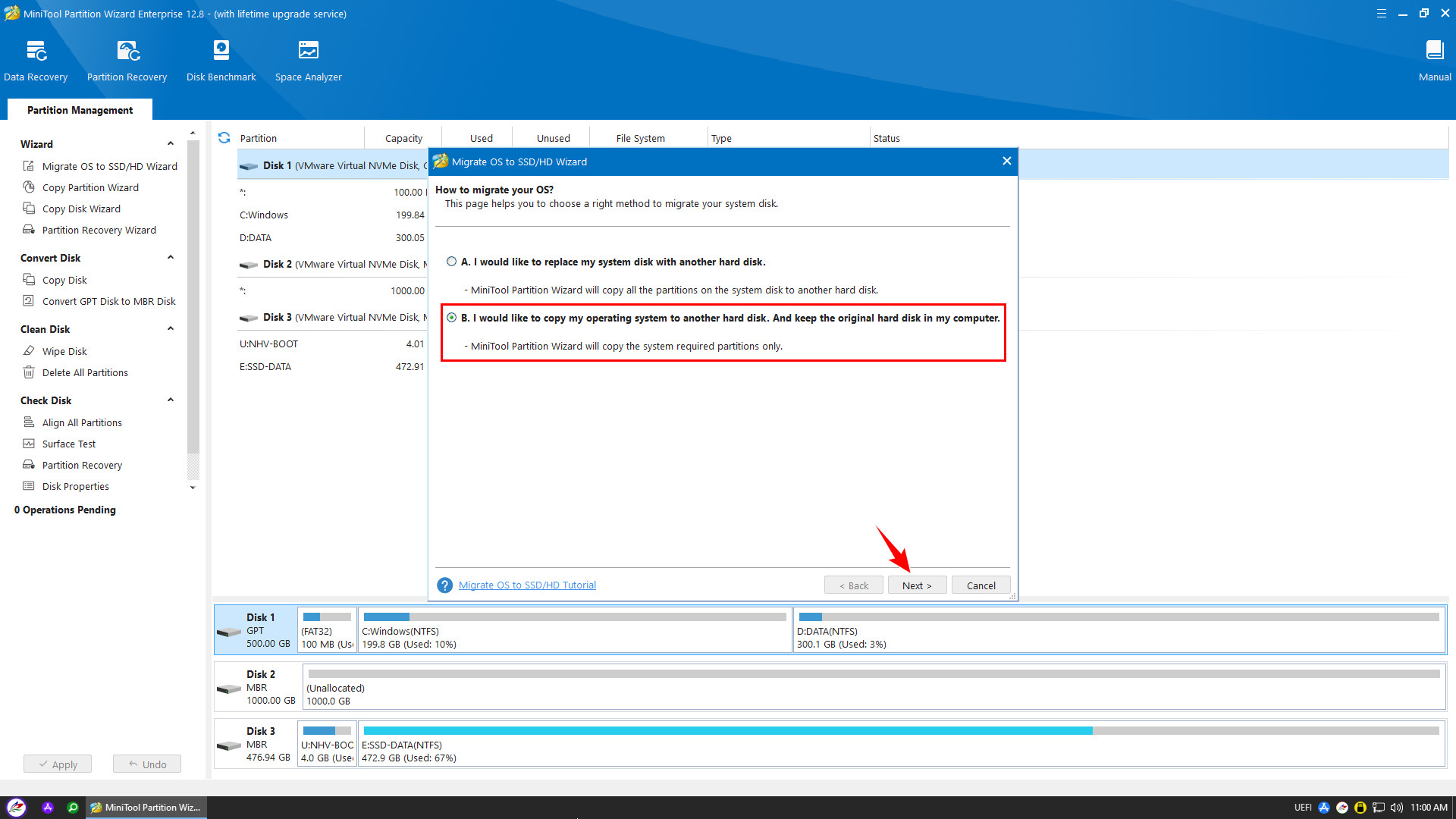Click the refresh partition list icon
The width and height of the screenshot is (1456, 819).
pos(224,137)
